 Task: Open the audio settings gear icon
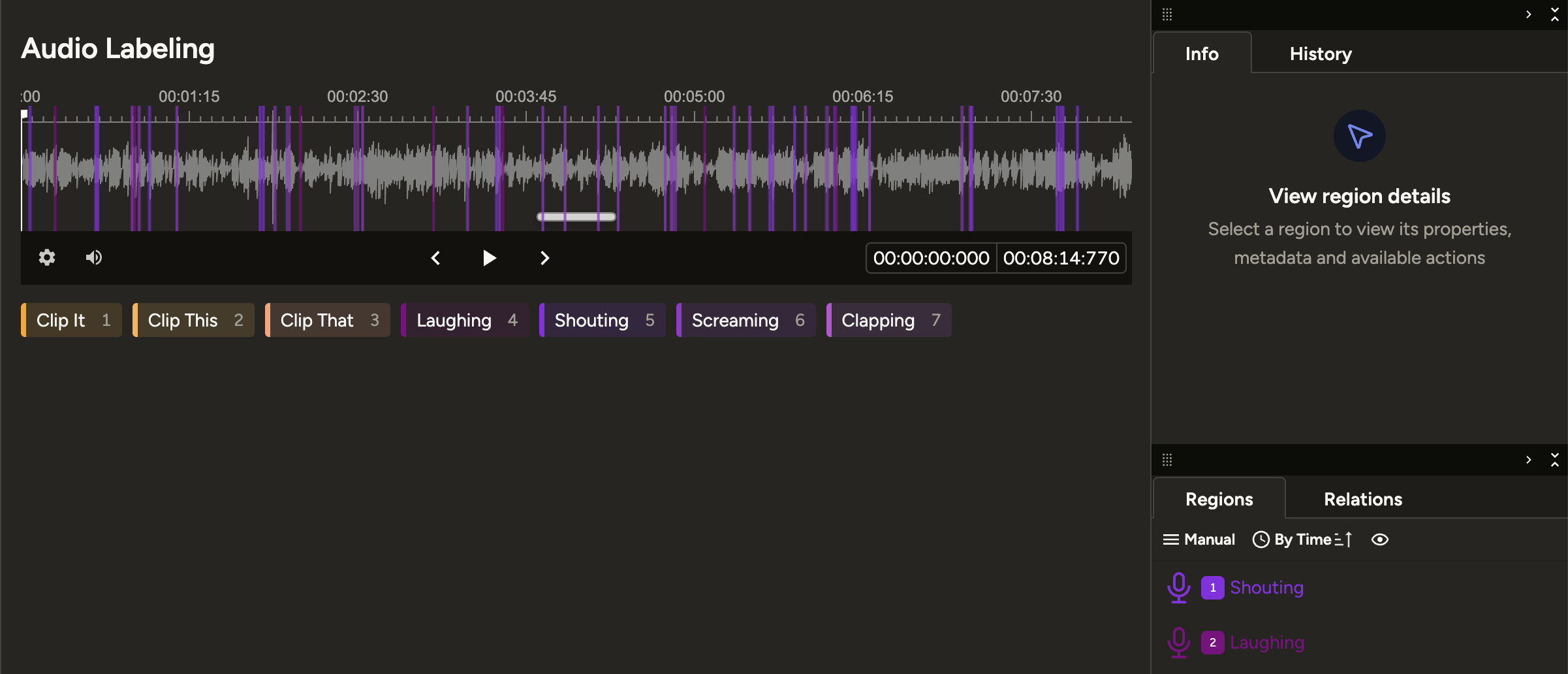[x=46, y=257]
